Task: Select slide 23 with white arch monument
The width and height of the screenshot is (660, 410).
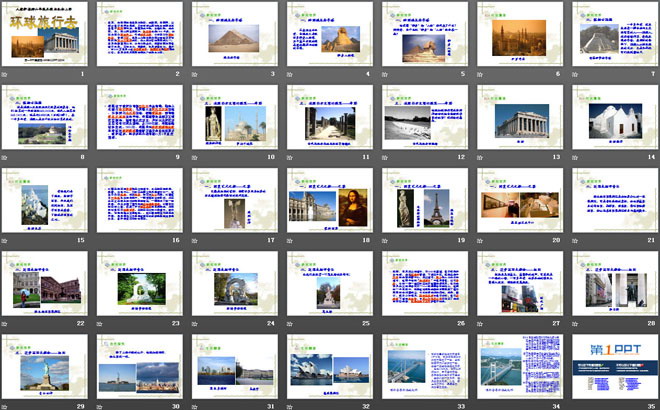Action: pyautogui.click(x=140, y=283)
